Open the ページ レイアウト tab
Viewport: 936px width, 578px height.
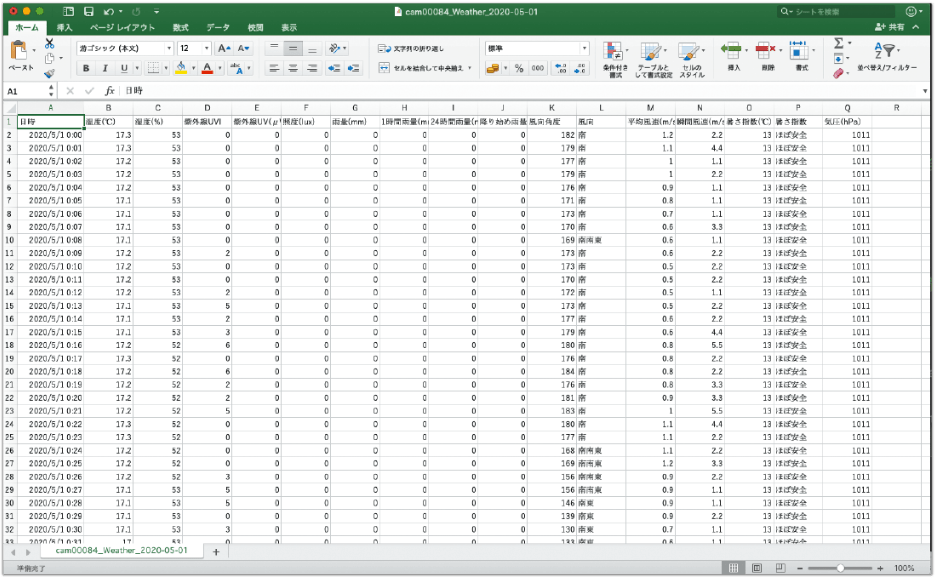122,27
